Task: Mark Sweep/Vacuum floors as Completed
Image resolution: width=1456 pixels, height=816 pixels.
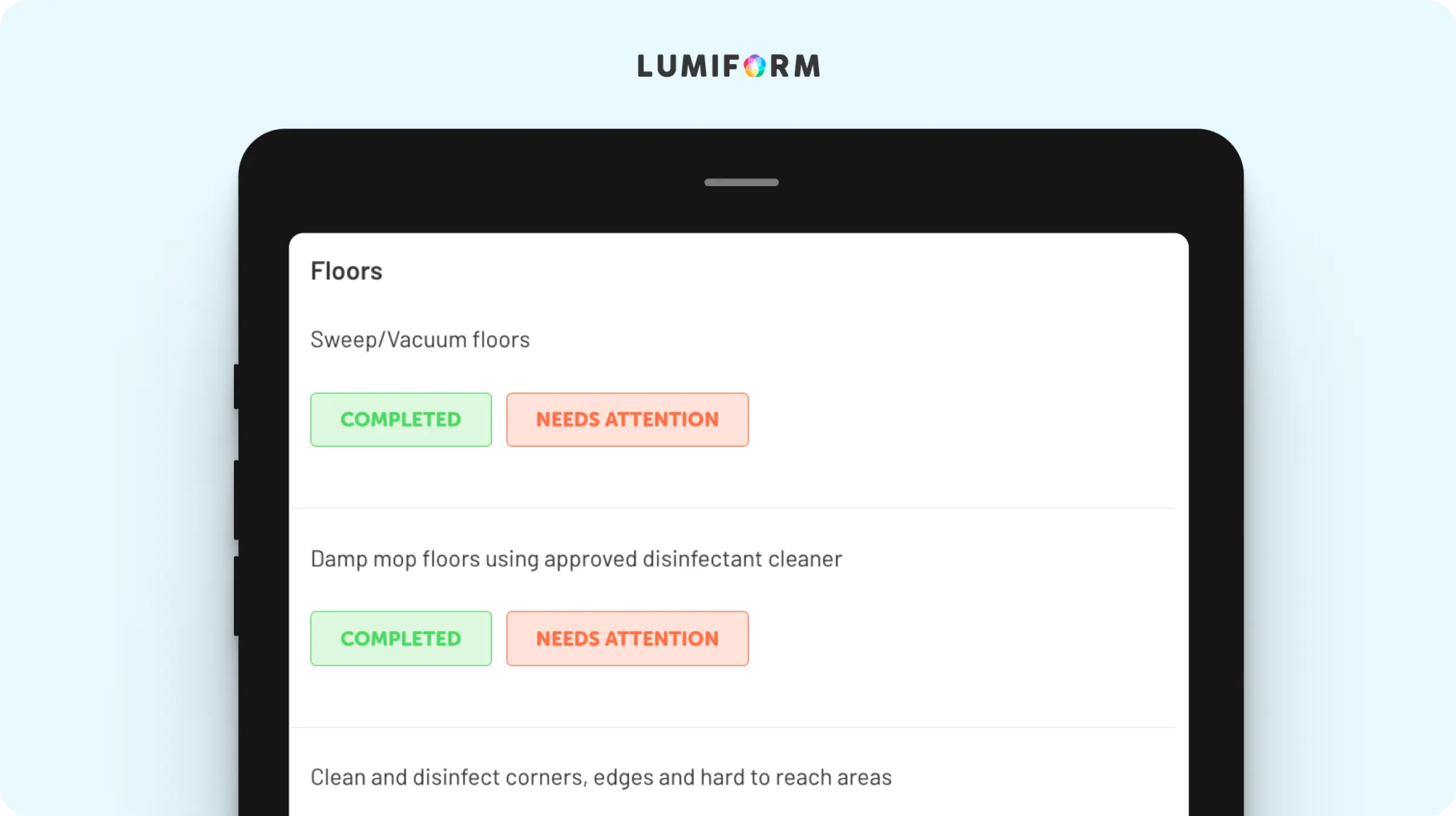Action: (401, 419)
